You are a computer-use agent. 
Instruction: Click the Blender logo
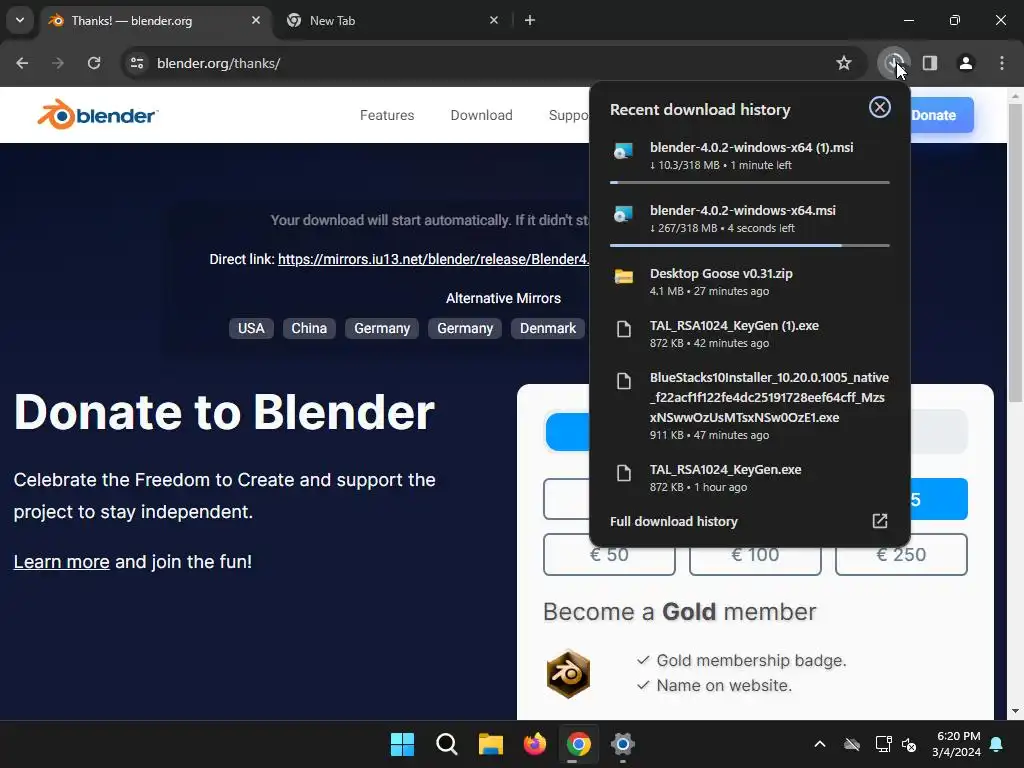pyautogui.click(x=97, y=114)
